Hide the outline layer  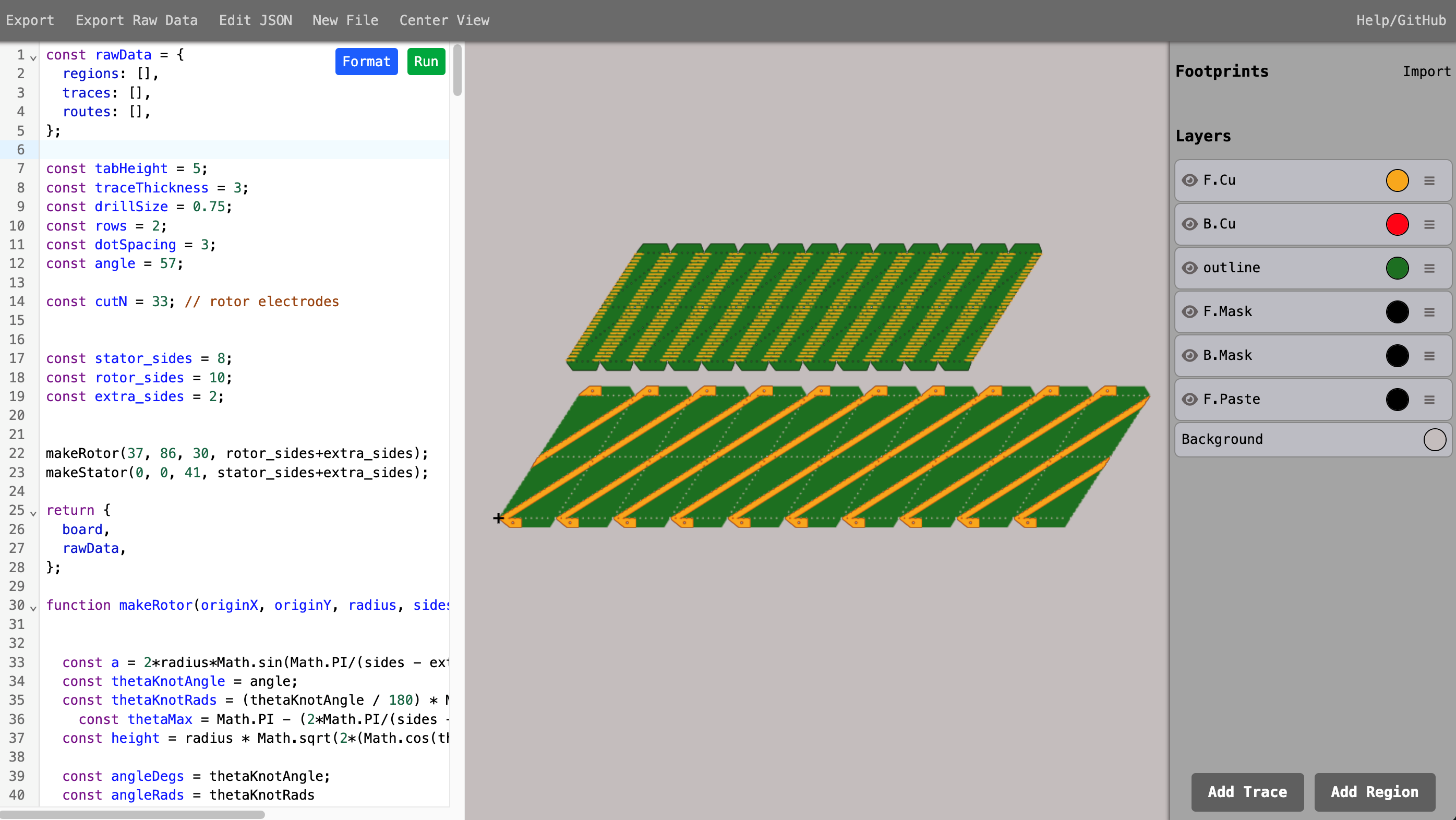(1191, 268)
